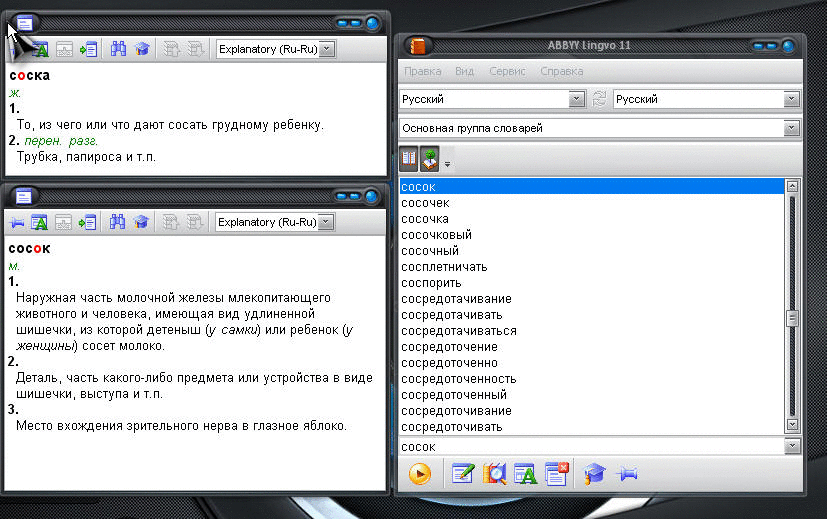The height and width of the screenshot is (519, 827).
Task: Toggle the tree-on-book dictionary button
Action: [430, 159]
